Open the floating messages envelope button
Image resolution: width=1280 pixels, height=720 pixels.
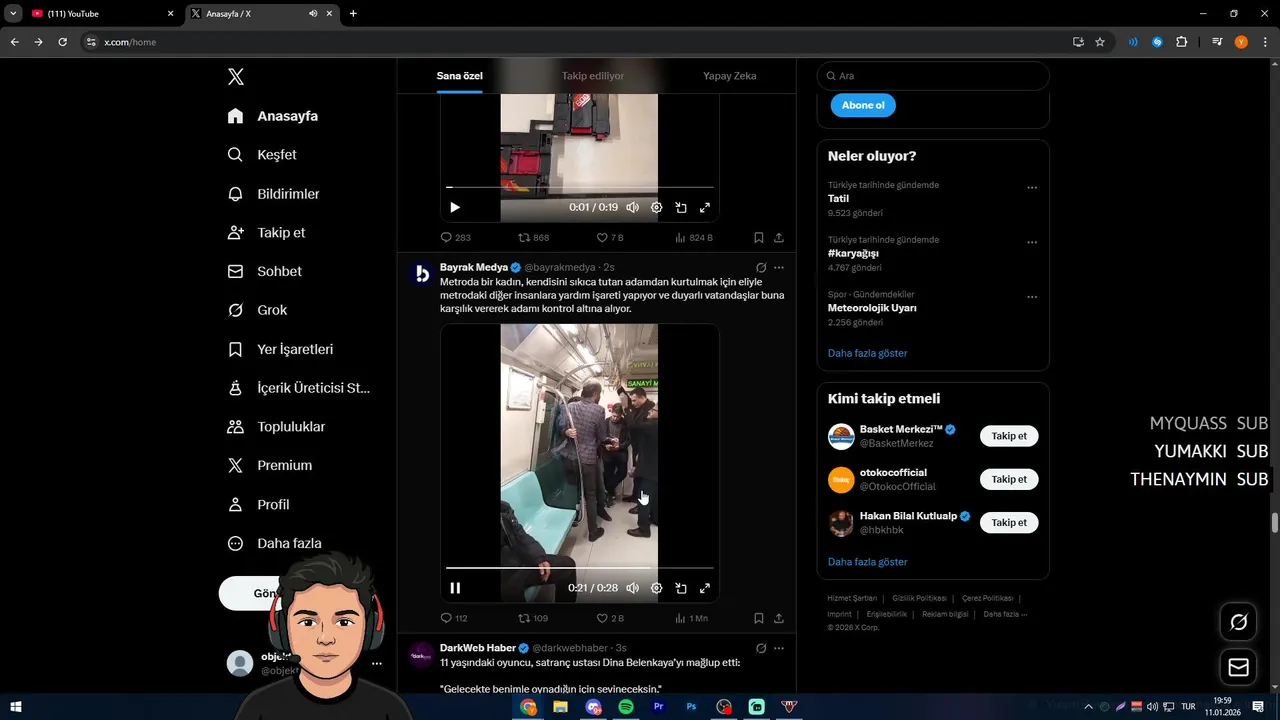pyautogui.click(x=1239, y=667)
